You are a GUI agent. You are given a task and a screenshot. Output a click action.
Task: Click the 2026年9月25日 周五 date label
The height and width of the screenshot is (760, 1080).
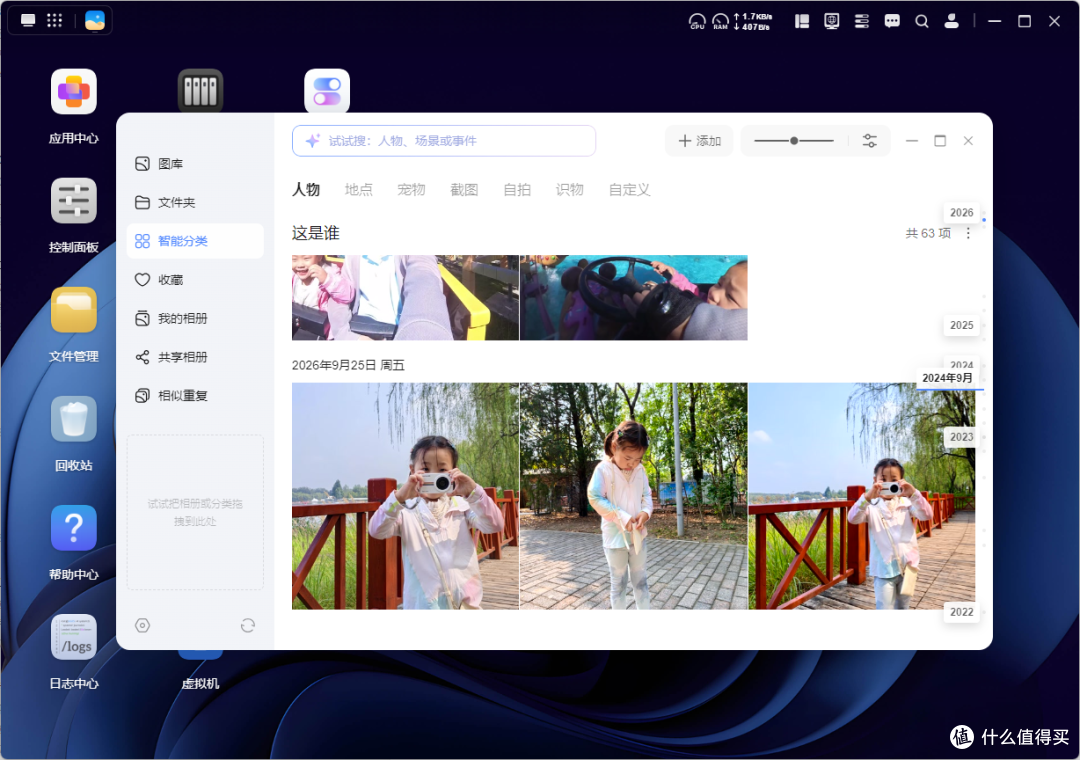tap(348, 365)
